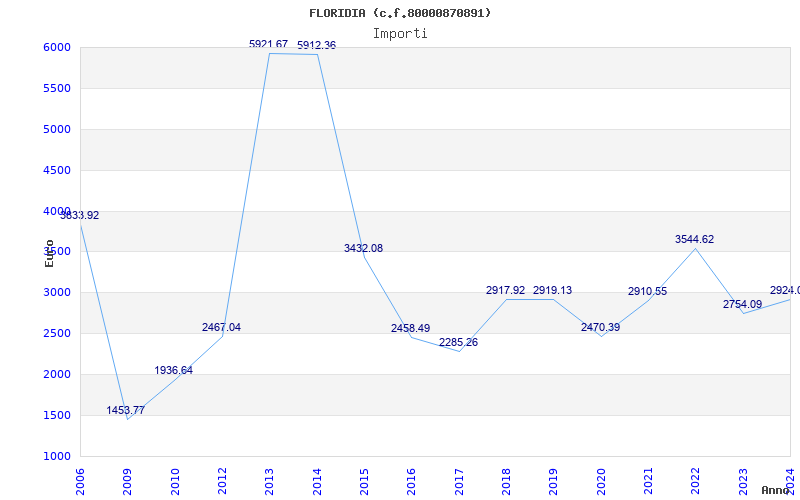This screenshot has height=500, width=800.
Task: Click the y-axis tick 4500
Action: pyautogui.click(x=57, y=170)
